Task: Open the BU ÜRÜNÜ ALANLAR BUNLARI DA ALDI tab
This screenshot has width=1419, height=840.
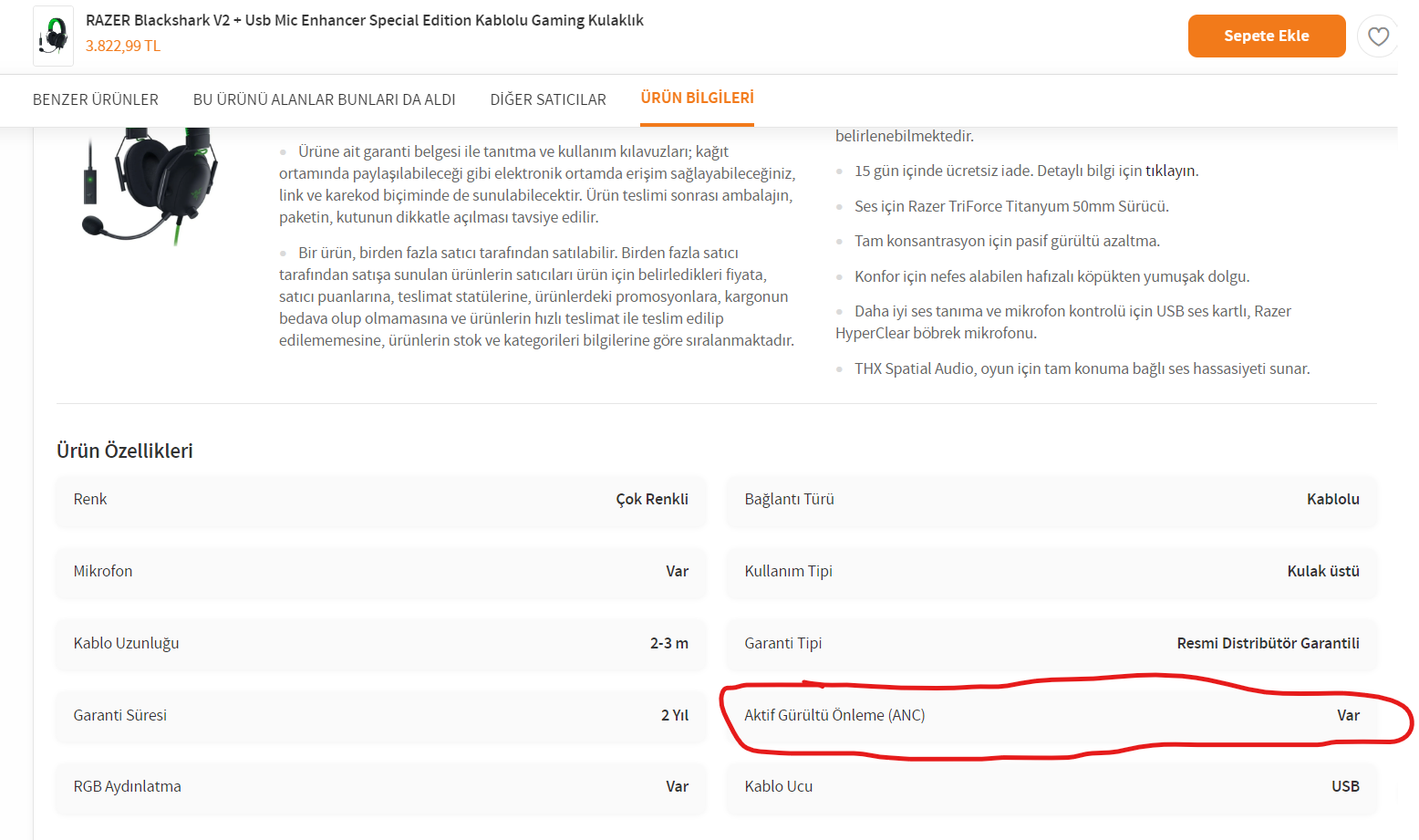Action: click(x=325, y=99)
